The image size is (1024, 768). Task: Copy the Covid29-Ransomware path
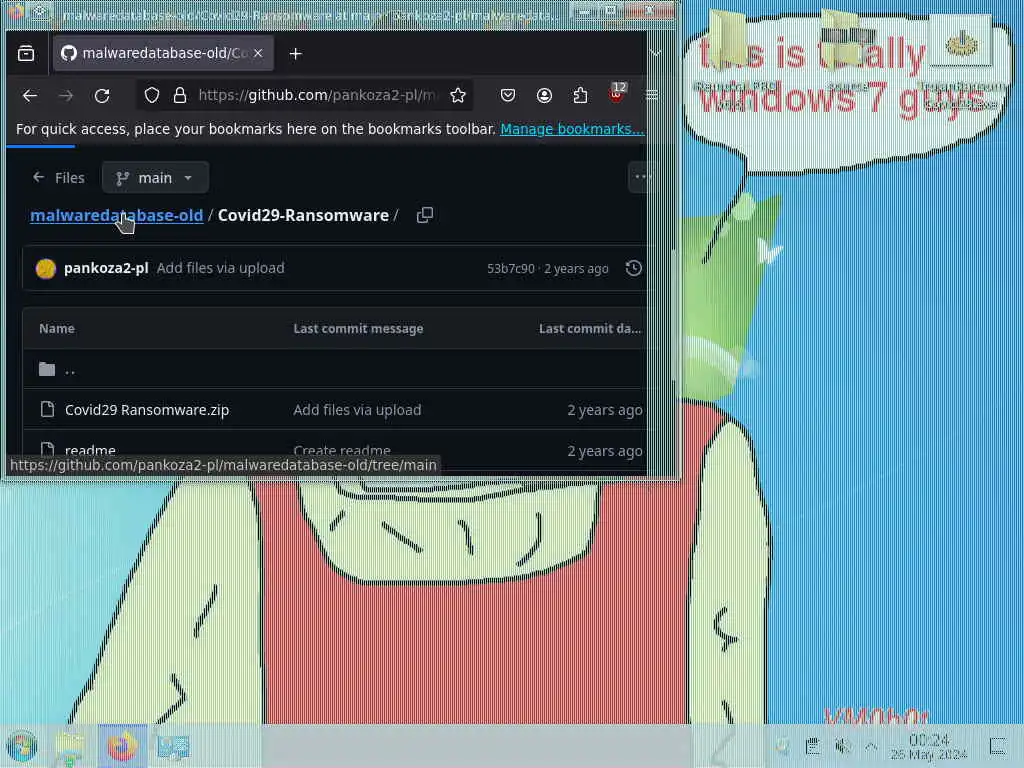point(425,215)
